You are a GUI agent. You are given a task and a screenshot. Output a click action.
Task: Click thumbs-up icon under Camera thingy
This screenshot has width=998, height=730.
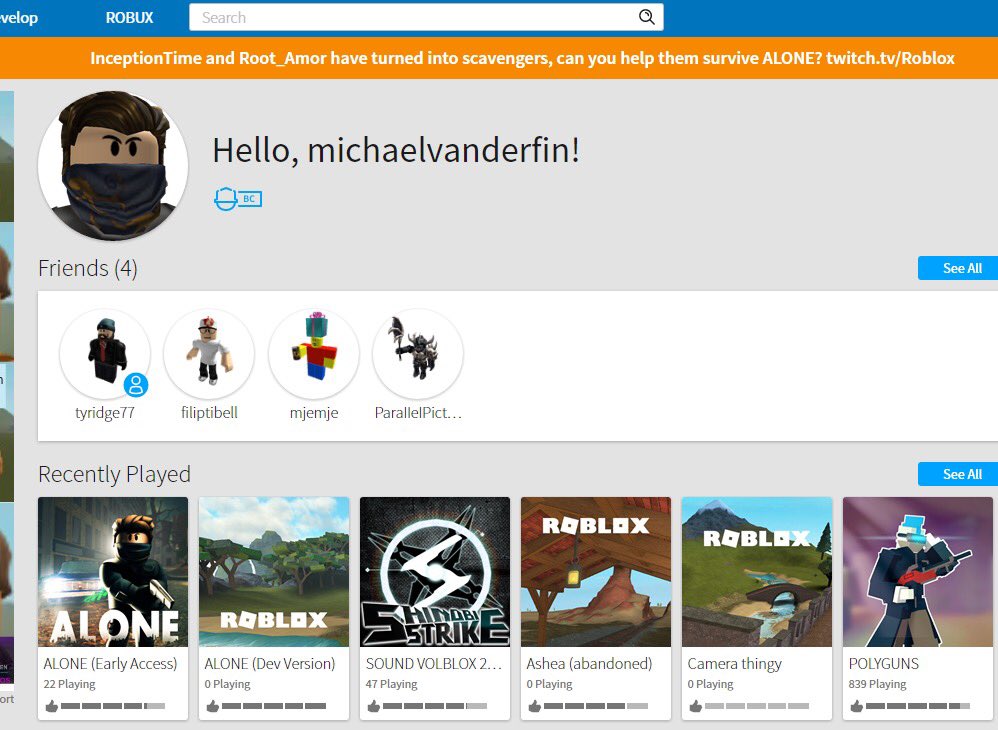pos(696,706)
